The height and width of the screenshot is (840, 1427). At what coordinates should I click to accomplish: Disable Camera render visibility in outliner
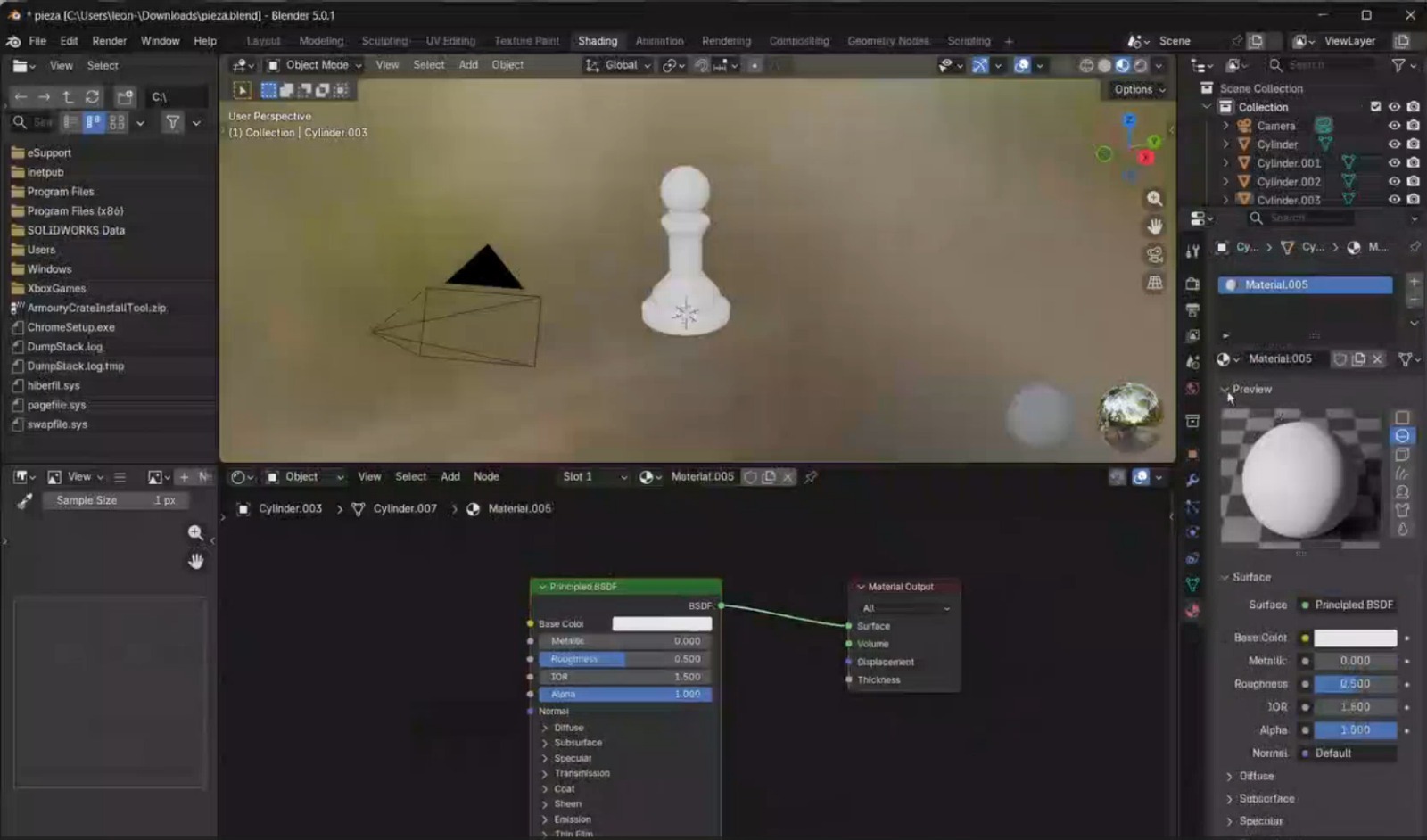pyautogui.click(x=1412, y=126)
